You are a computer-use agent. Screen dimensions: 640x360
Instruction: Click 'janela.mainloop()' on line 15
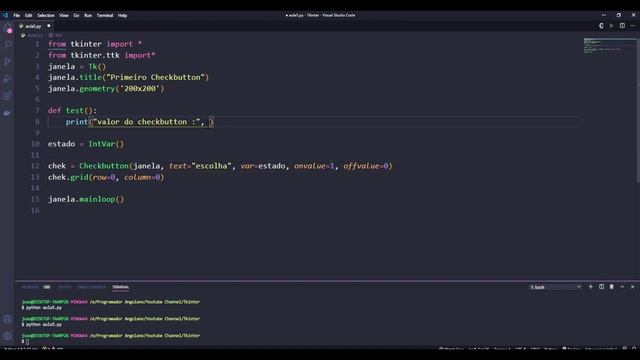click(x=86, y=199)
